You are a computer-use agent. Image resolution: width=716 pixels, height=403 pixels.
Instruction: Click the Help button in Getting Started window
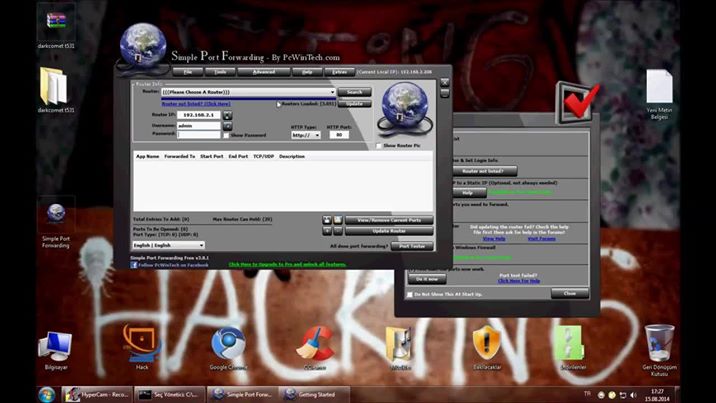click(468, 193)
